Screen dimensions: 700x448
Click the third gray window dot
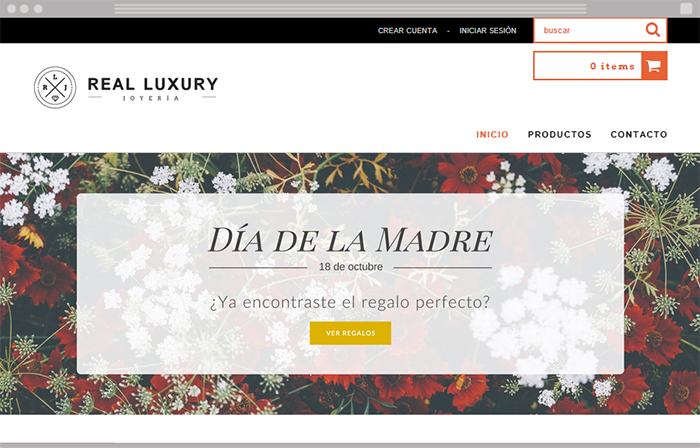tap(38, 8)
